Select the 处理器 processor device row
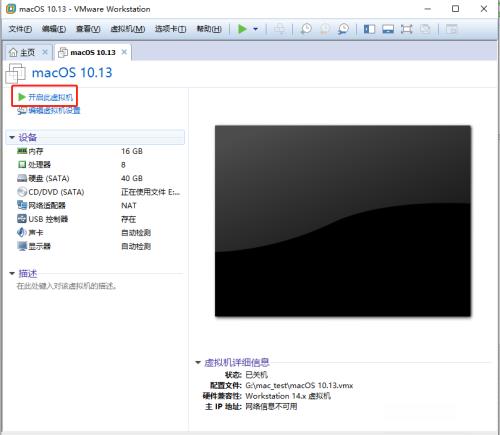The width and height of the screenshot is (500, 435). click(95, 165)
